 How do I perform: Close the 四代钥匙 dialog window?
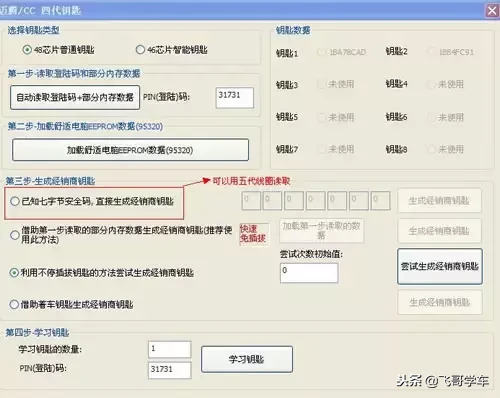point(492,11)
